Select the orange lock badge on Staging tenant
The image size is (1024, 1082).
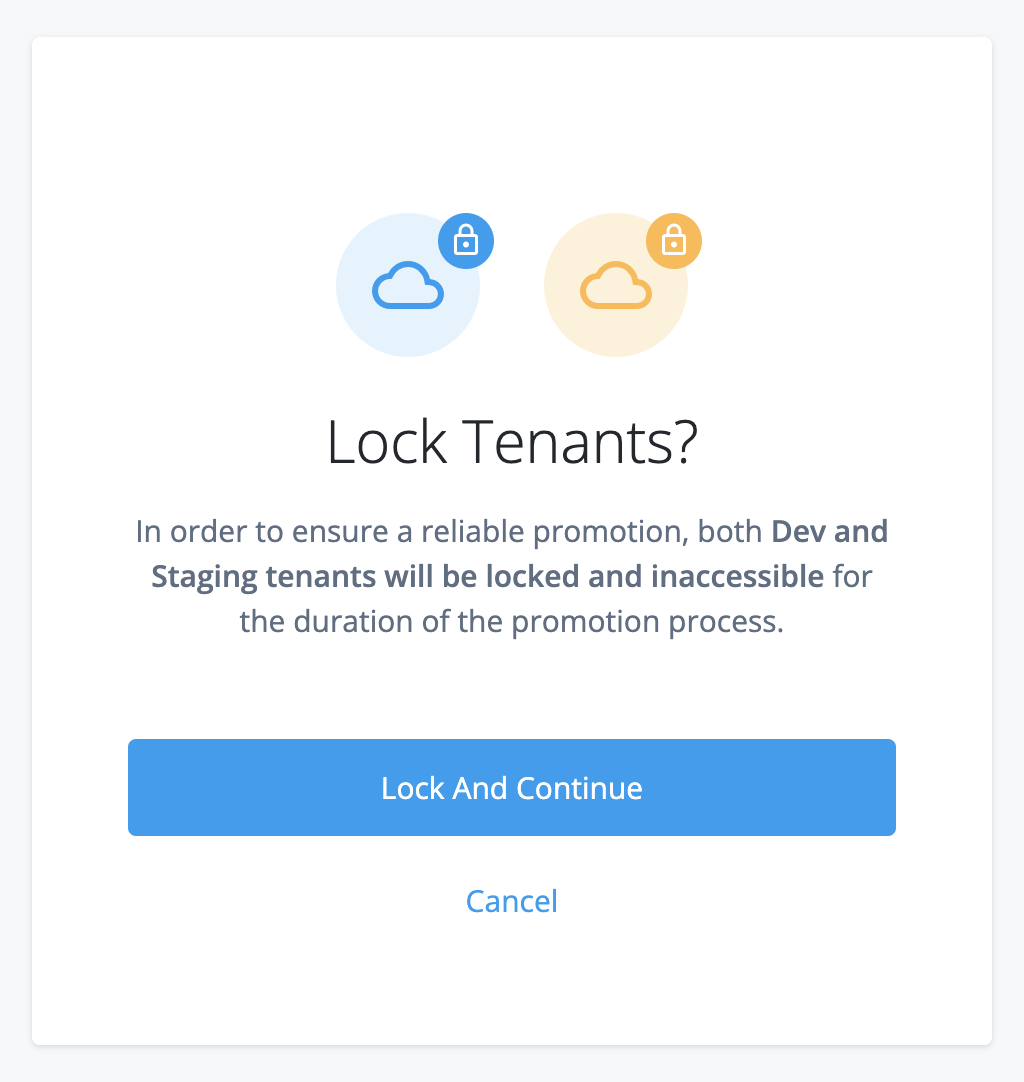point(674,240)
